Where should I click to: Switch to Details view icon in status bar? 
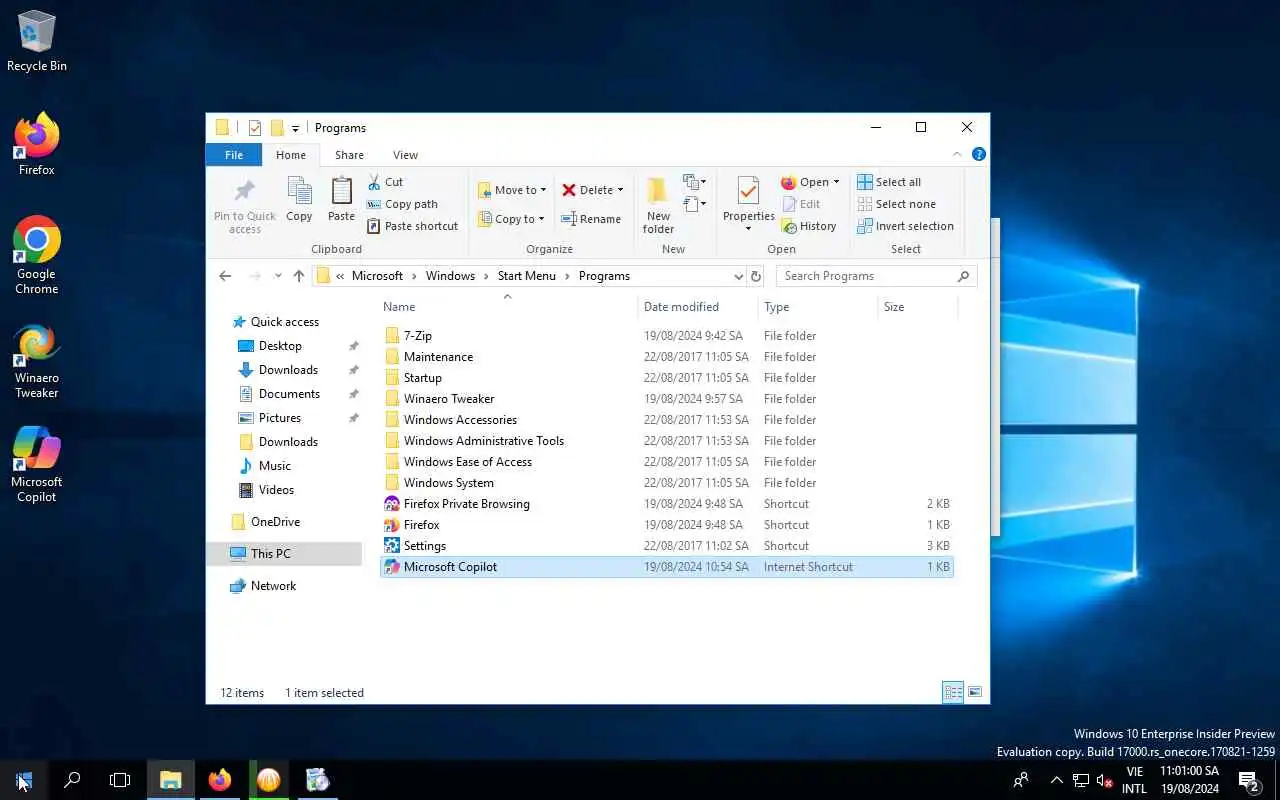click(953, 692)
